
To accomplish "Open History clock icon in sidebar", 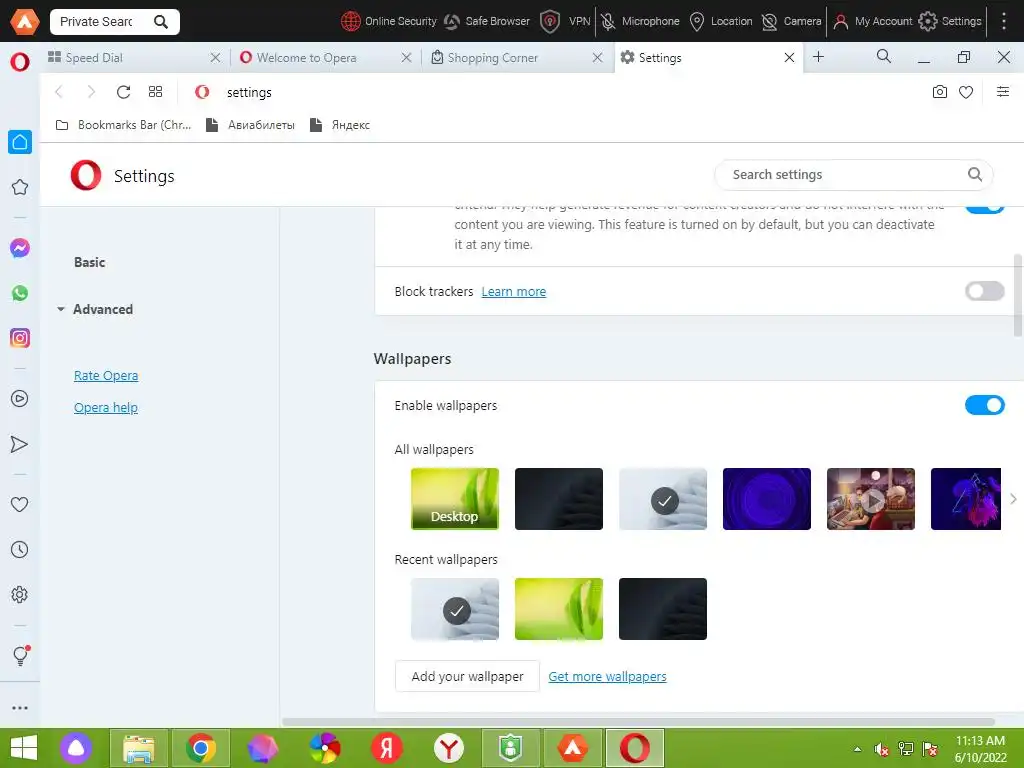I will [x=20, y=549].
